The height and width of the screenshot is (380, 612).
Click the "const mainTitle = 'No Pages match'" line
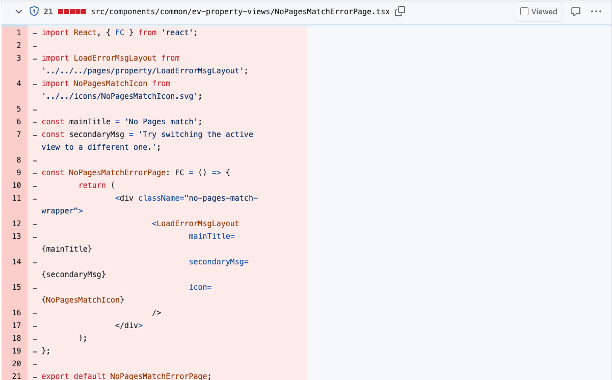click(122, 121)
